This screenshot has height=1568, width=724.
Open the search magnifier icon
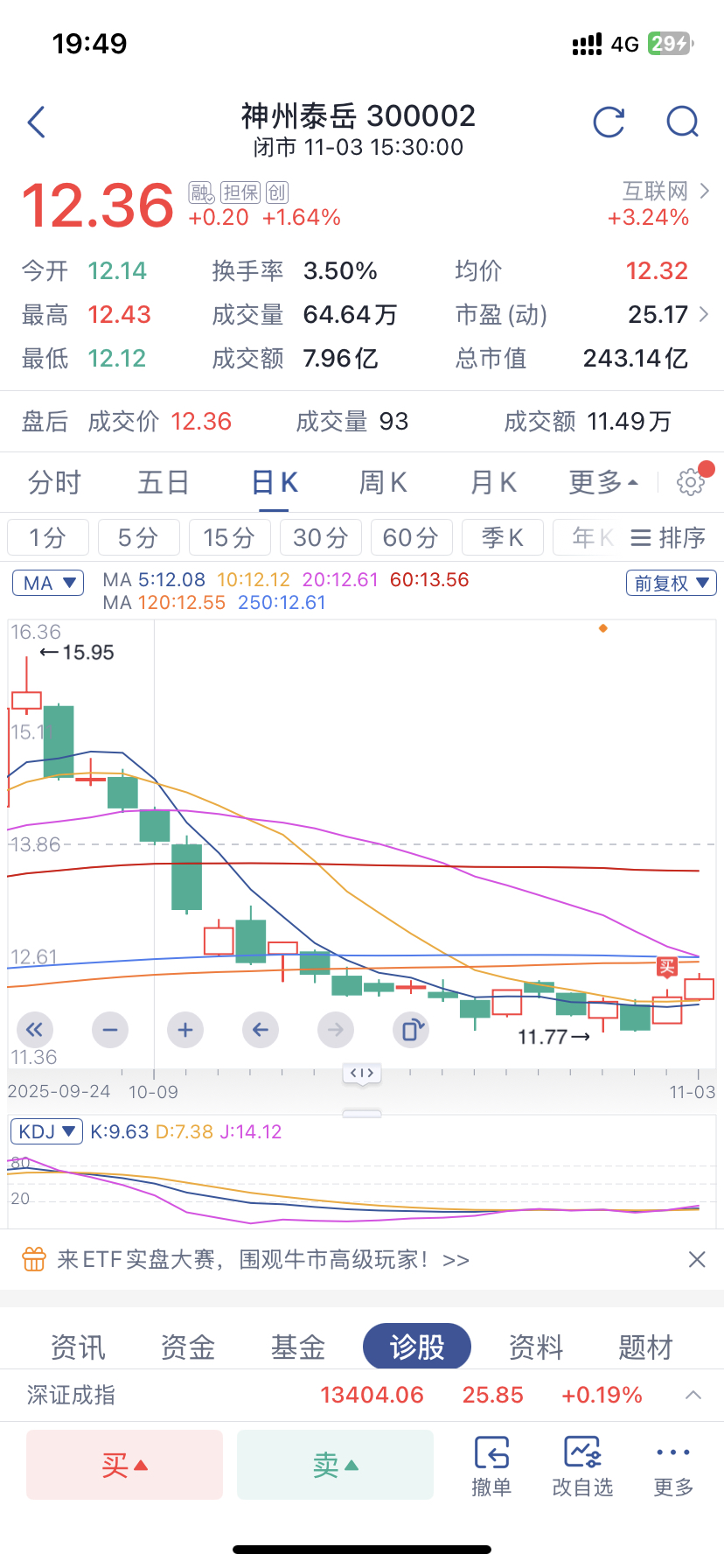683,122
